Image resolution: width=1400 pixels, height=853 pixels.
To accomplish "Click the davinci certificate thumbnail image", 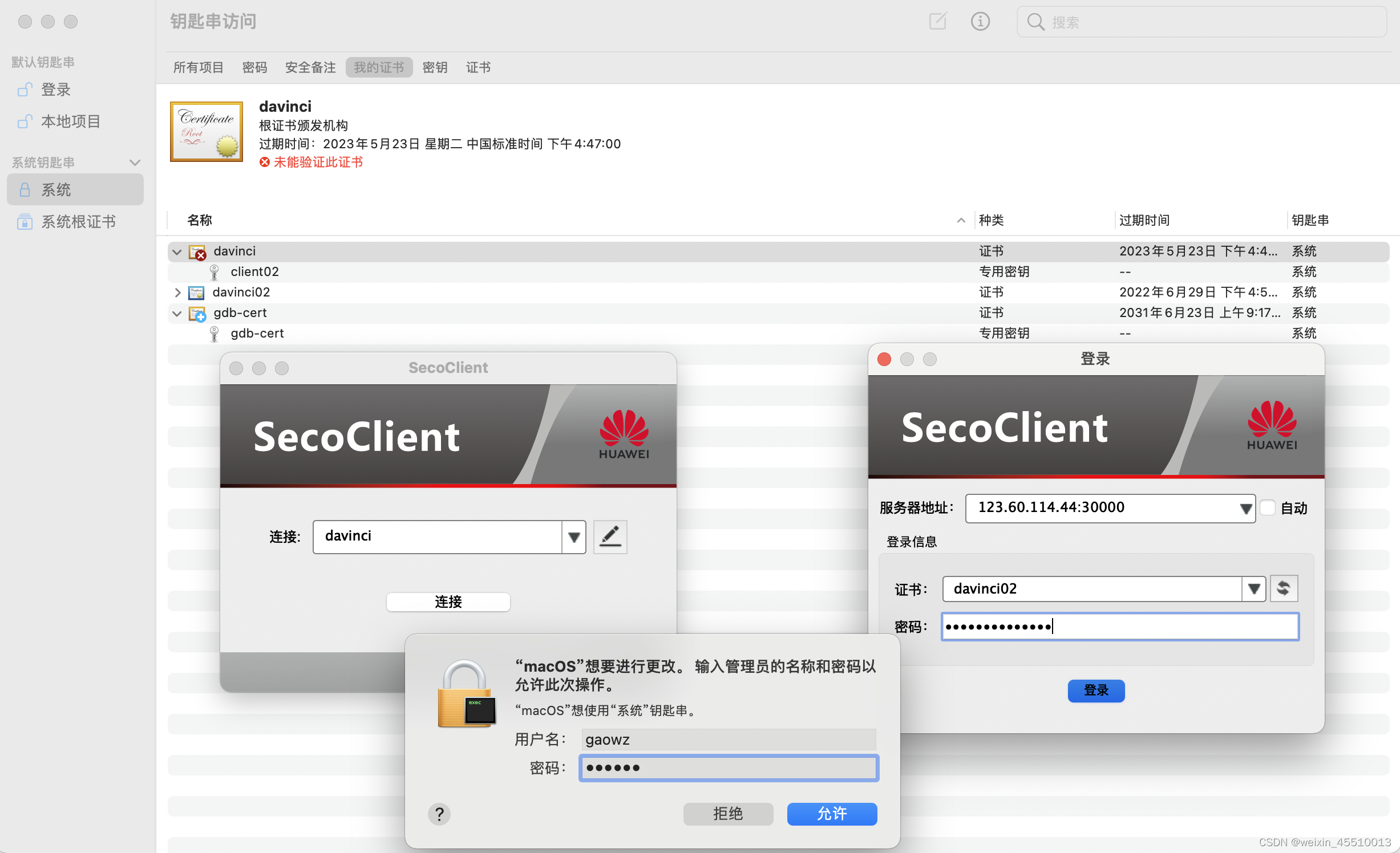I will (x=207, y=132).
